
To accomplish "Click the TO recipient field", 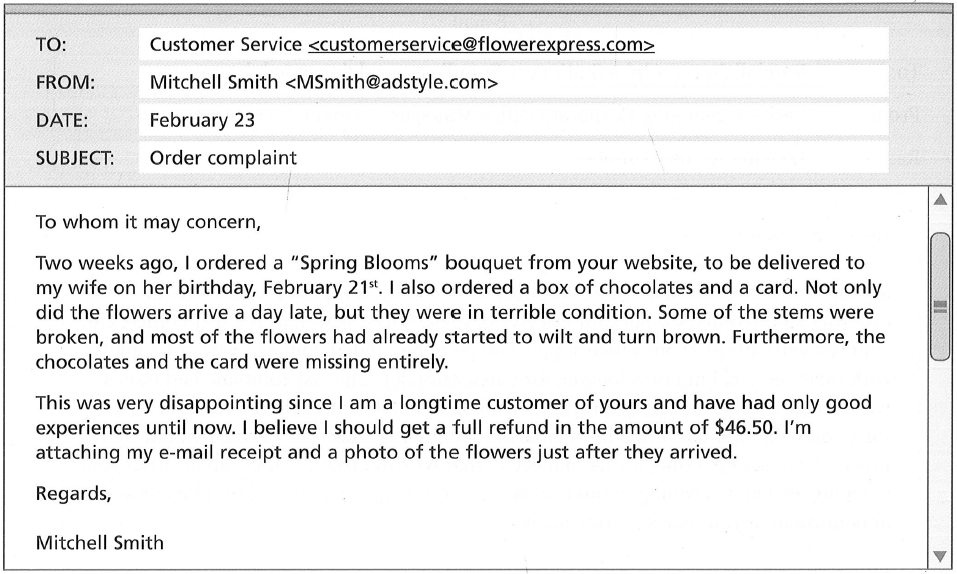I will click(x=513, y=44).
